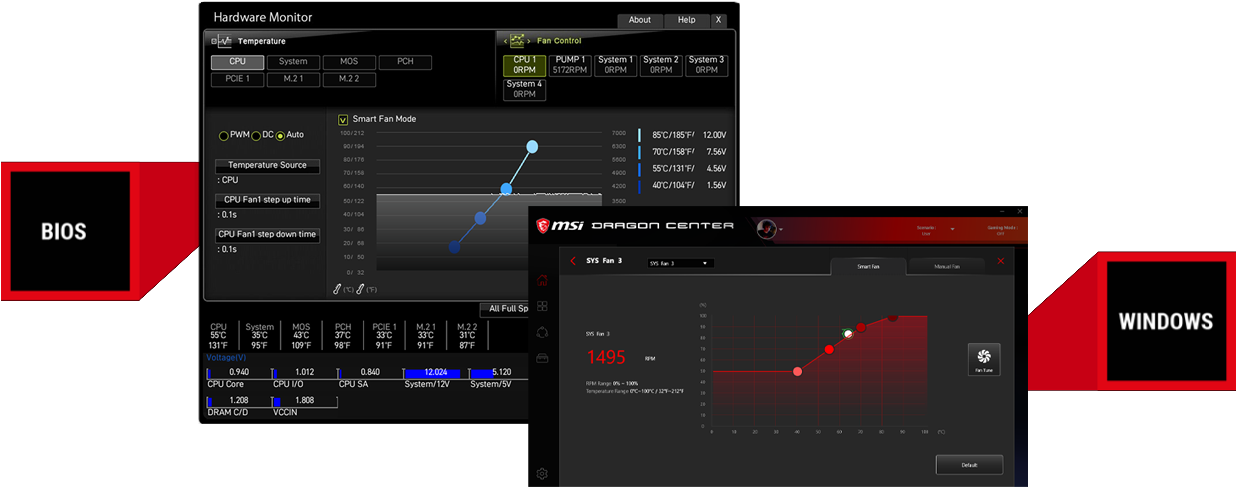
Task: Click the About button in Hardware Monitor
Action: pyautogui.click(x=640, y=20)
